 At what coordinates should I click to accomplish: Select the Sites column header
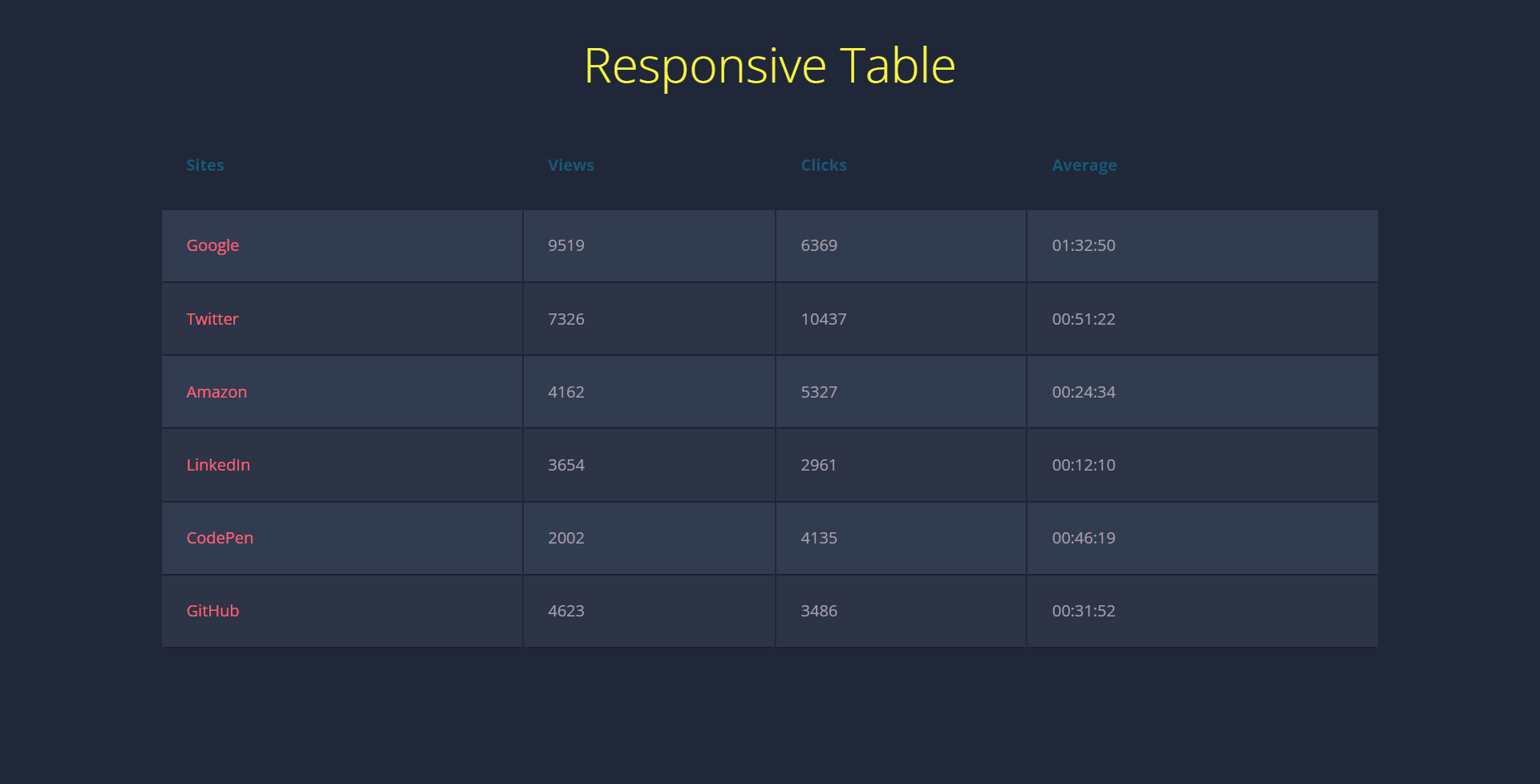tap(205, 165)
